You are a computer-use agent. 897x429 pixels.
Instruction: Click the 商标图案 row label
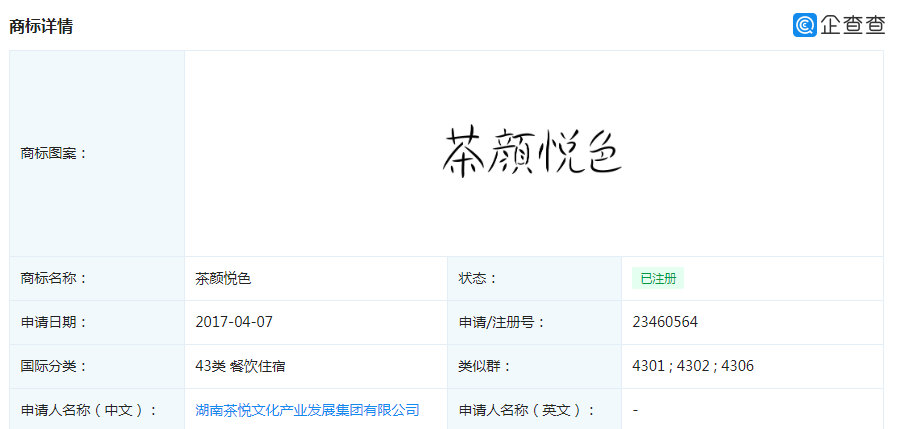(54, 153)
